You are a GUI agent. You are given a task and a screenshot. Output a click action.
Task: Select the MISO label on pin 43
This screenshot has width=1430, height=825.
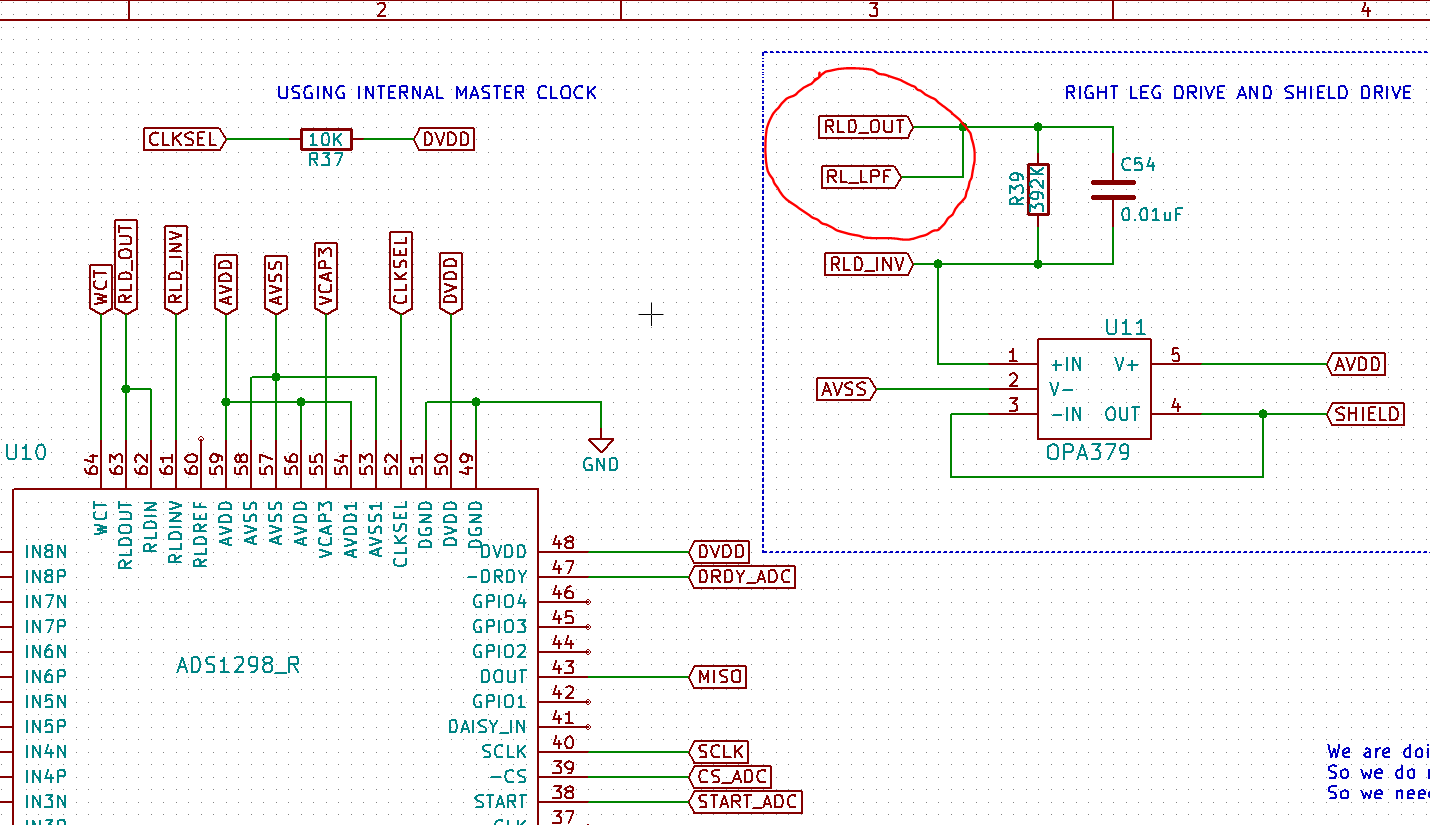click(x=719, y=676)
